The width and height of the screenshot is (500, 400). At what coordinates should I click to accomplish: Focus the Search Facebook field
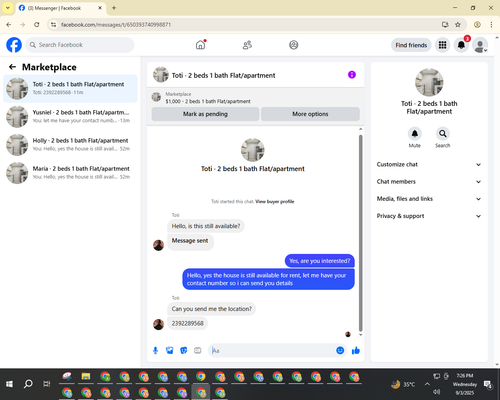pyautogui.click(x=80, y=45)
